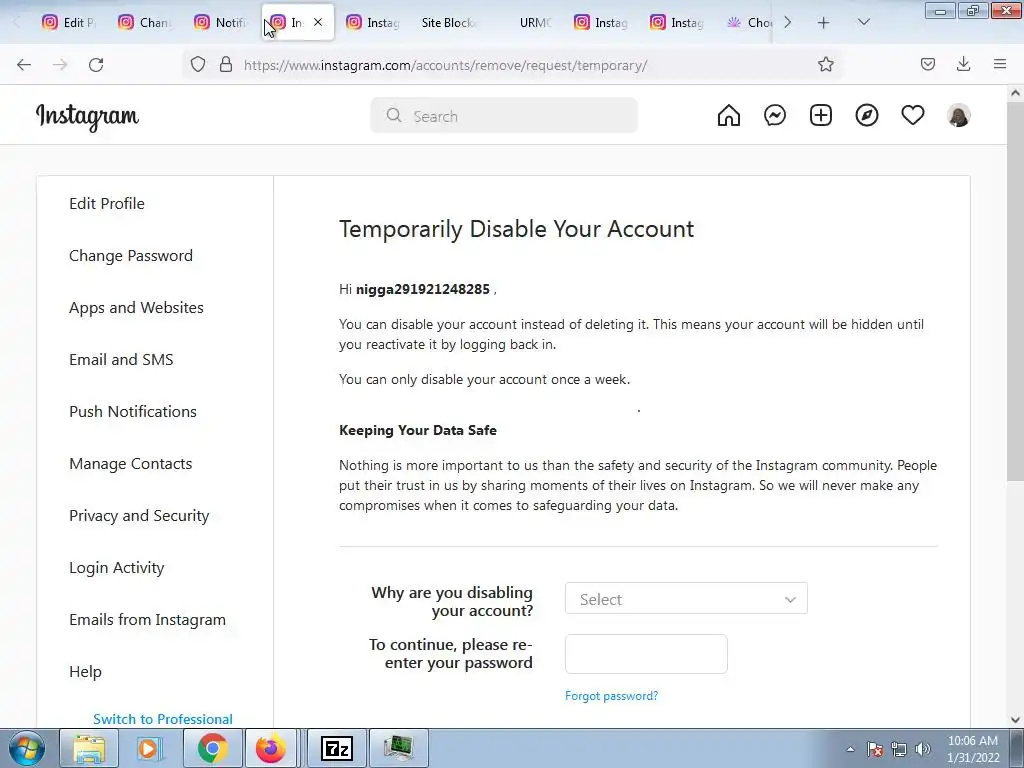The width and height of the screenshot is (1024, 768).
Task: List all tabs dropdown arrow
Action: tap(863, 22)
